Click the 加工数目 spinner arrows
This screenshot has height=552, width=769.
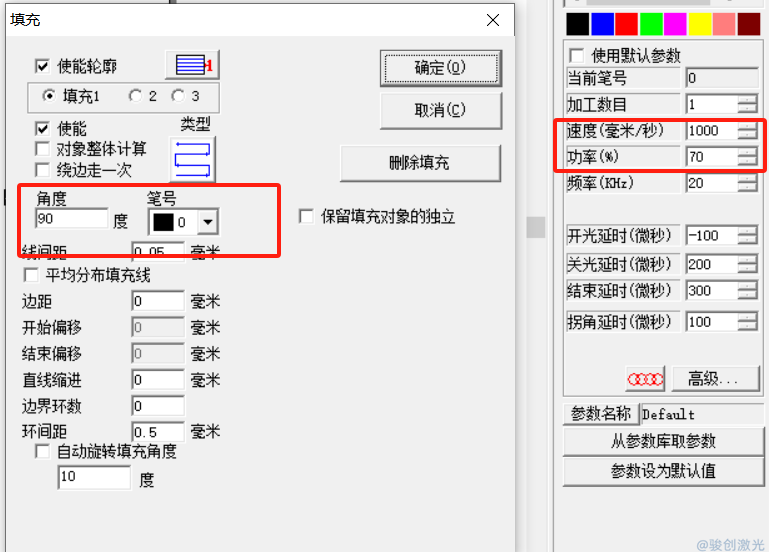coord(748,104)
